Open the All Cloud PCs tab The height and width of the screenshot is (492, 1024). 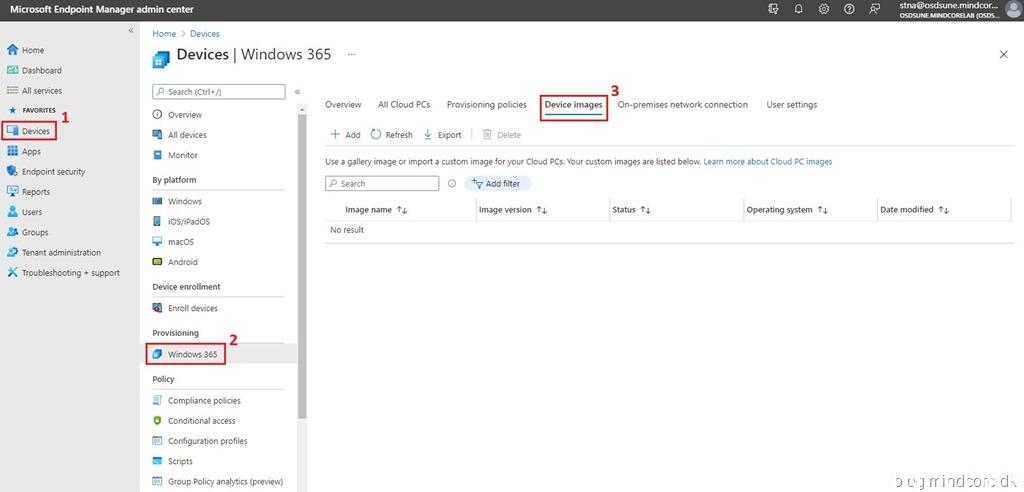(x=403, y=105)
